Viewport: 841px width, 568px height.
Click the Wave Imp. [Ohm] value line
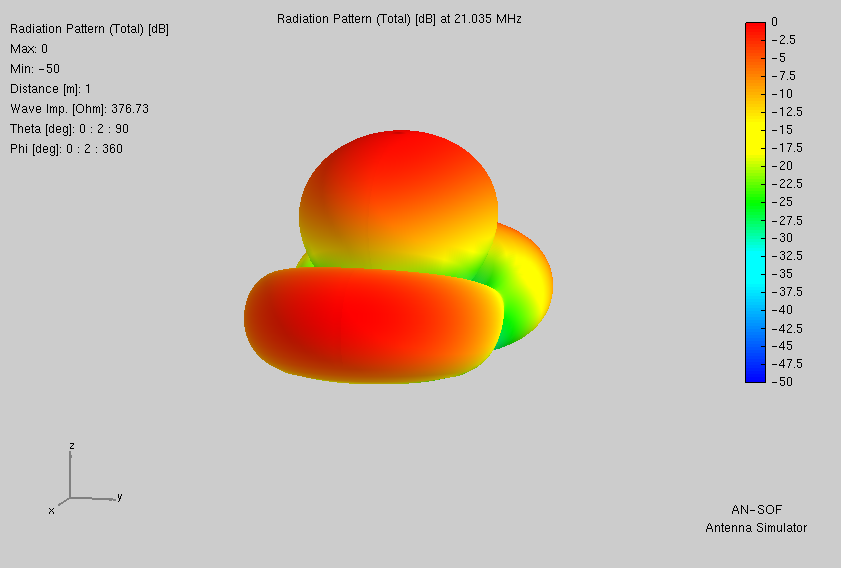click(79, 109)
